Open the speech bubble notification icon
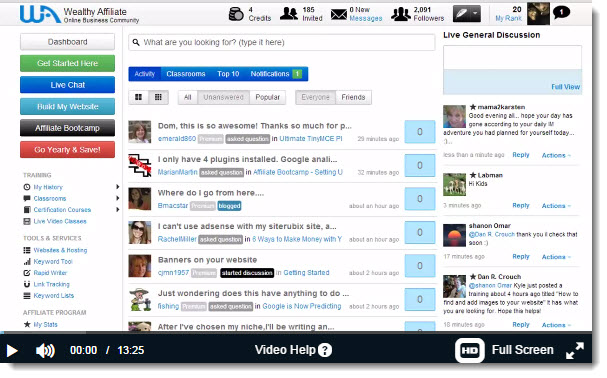607x378 pixels. tap(561, 13)
